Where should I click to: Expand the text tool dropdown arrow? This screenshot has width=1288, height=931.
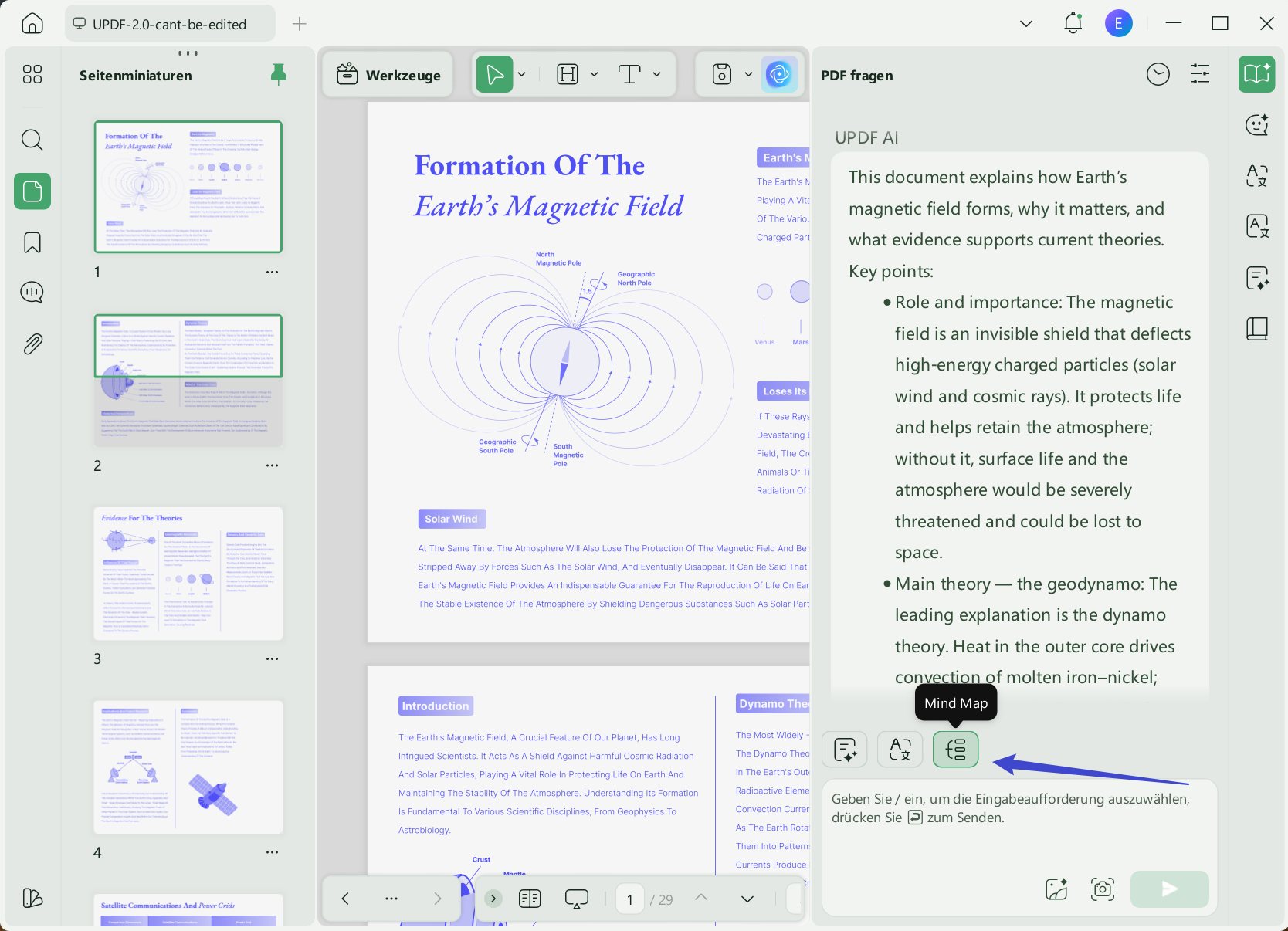[x=656, y=74]
